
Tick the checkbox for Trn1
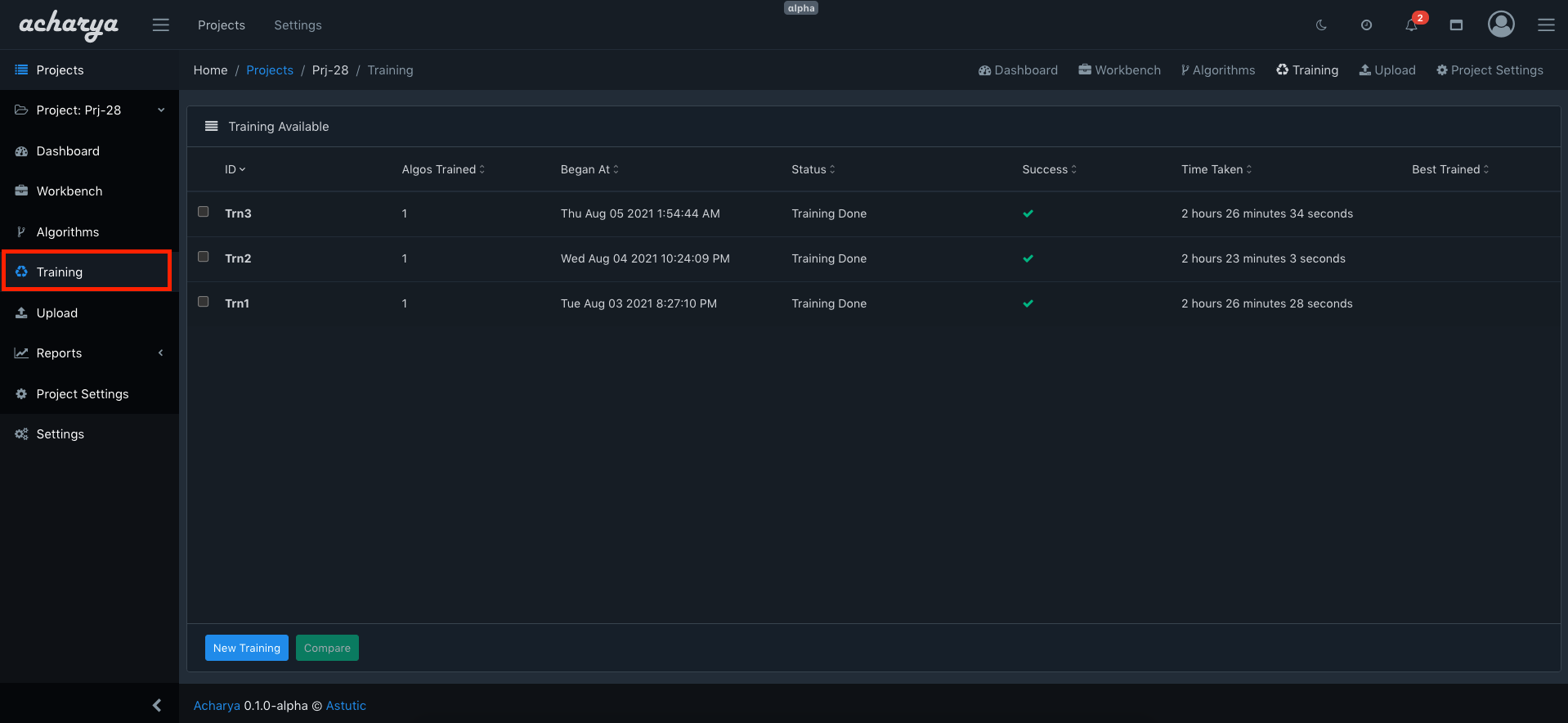[204, 302]
